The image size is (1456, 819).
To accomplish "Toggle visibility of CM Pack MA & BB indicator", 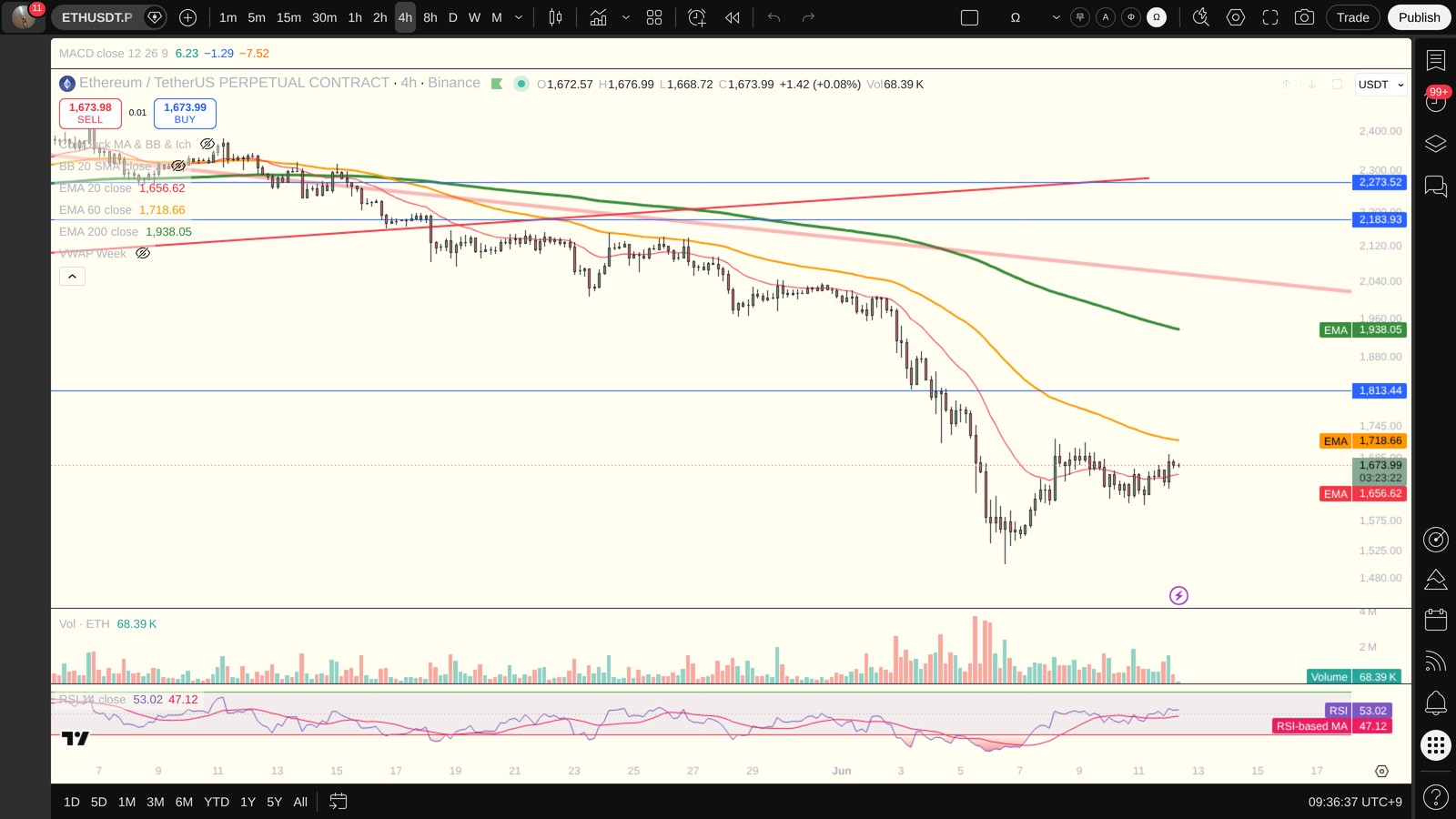I will click(x=207, y=144).
